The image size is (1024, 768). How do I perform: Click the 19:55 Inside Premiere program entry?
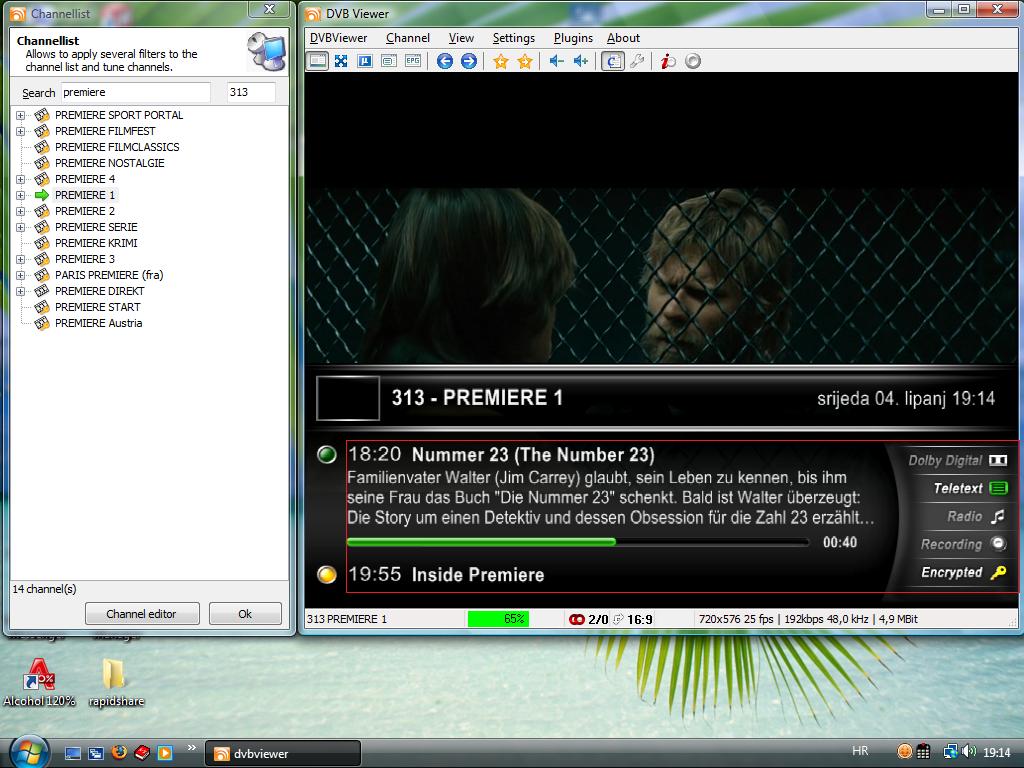click(446, 575)
